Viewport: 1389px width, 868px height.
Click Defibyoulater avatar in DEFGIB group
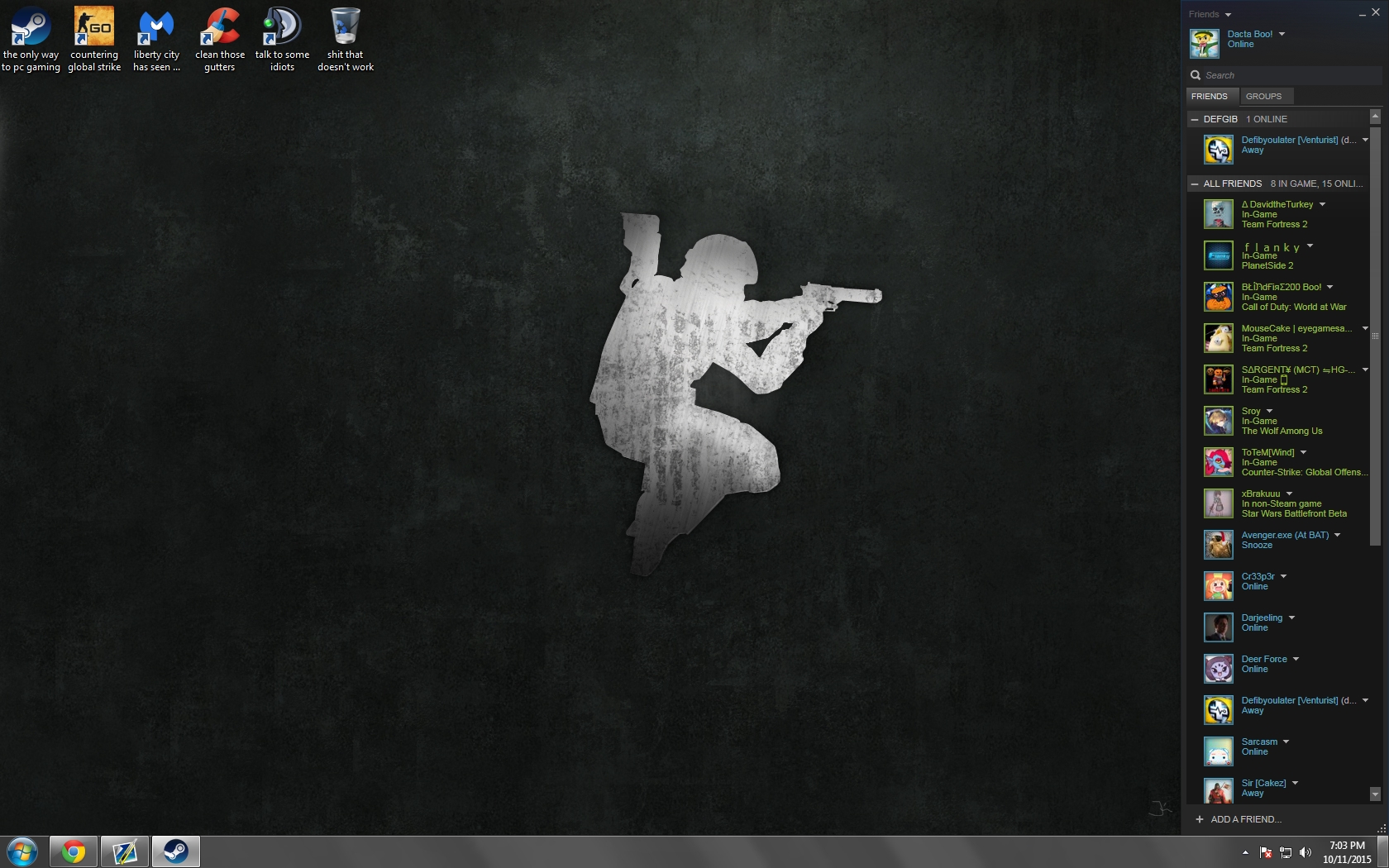[x=1219, y=150]
